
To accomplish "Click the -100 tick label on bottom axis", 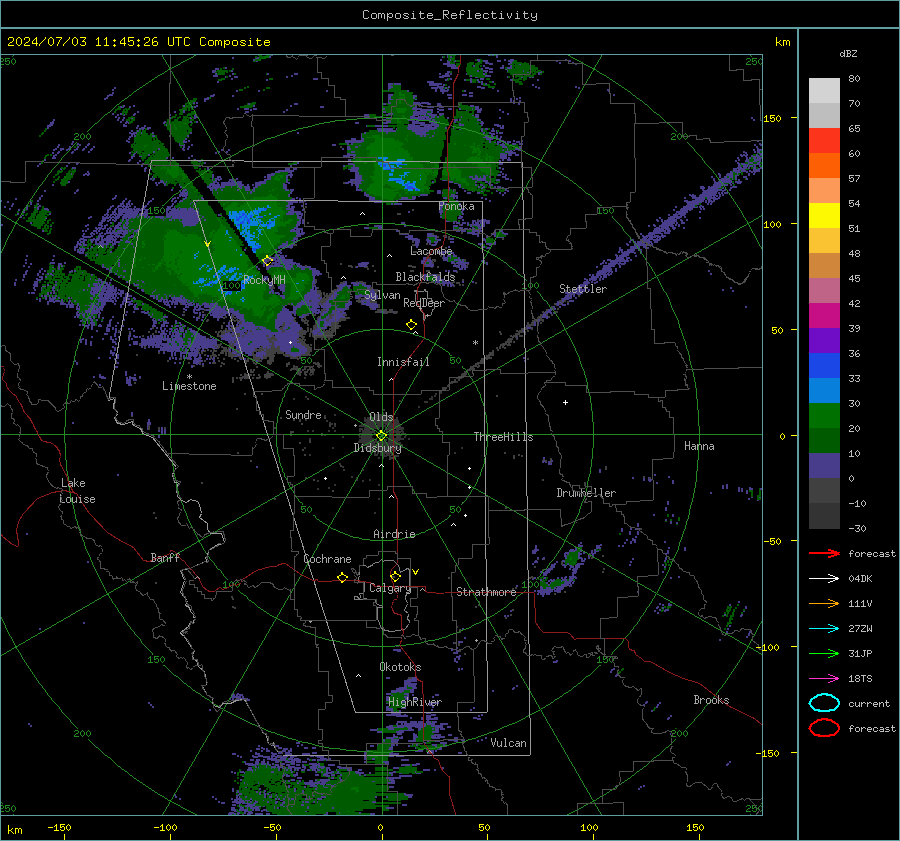I will coord(165,828).
